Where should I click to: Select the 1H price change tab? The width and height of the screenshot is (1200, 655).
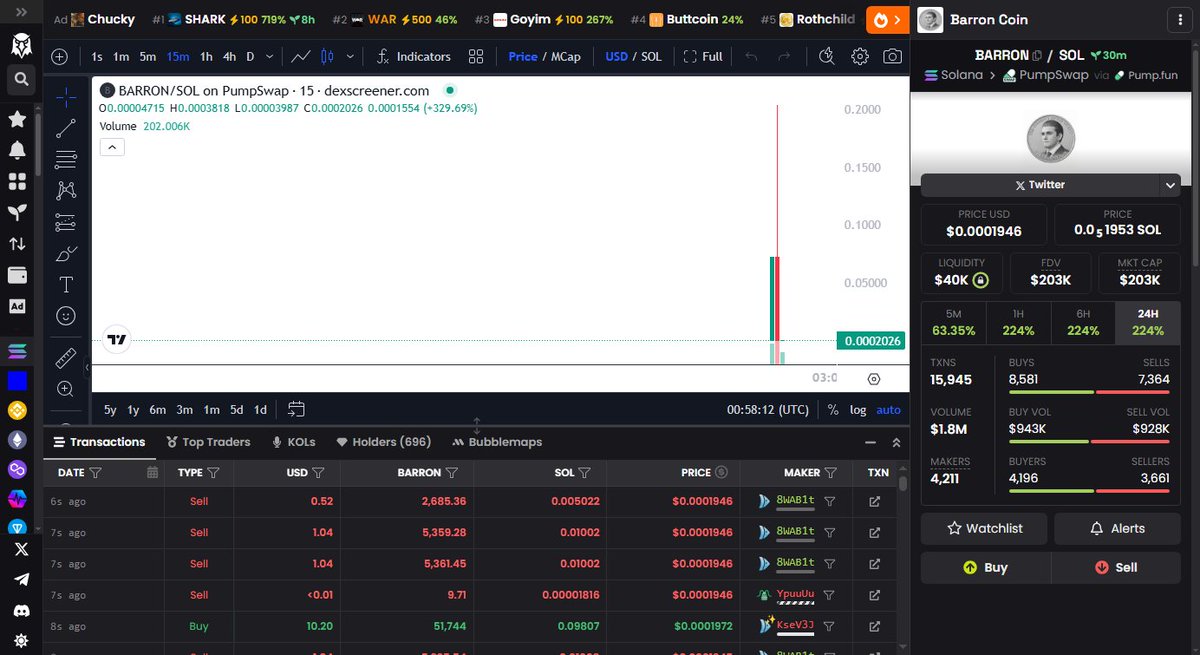click(1018, 323)
